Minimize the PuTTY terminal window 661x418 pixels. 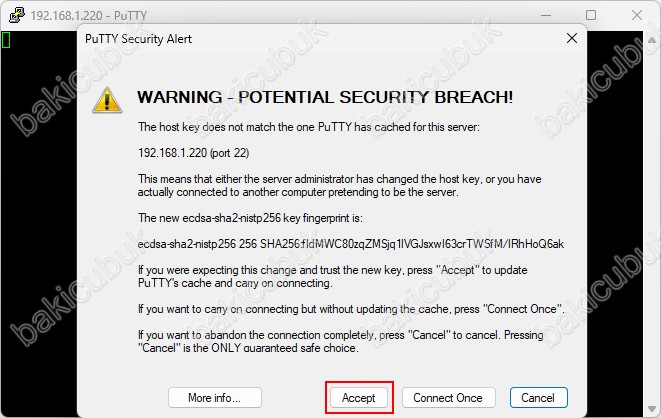546,15
